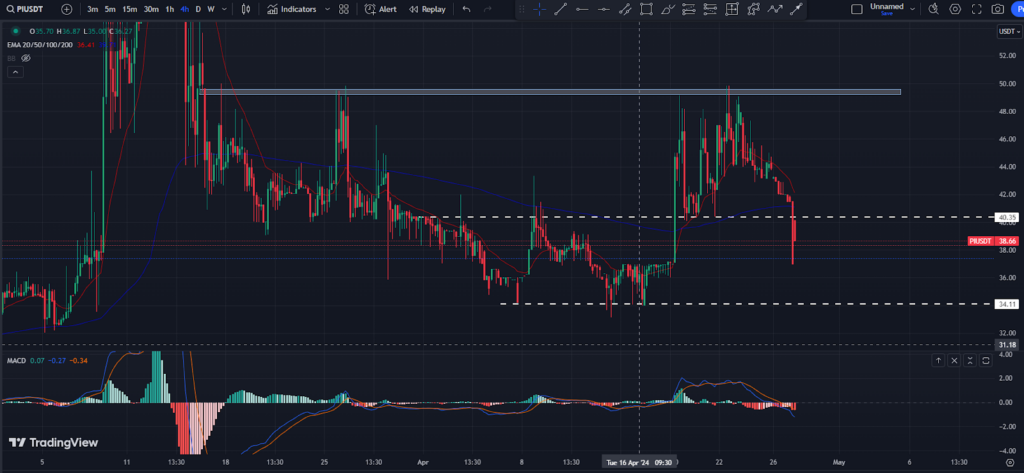1024x473 pixels.
Task: Click the blue Publish button
Action: tap(1017, 9)
